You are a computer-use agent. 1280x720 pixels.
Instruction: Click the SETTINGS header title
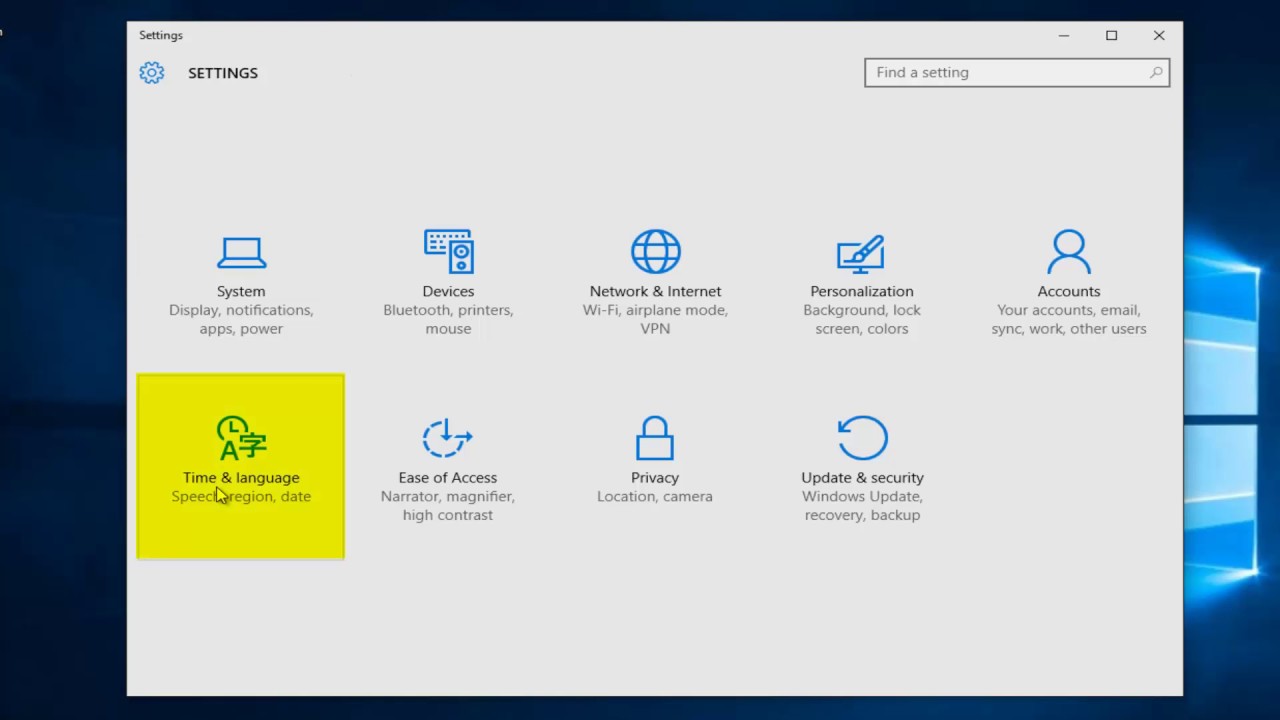coord(223,73)
